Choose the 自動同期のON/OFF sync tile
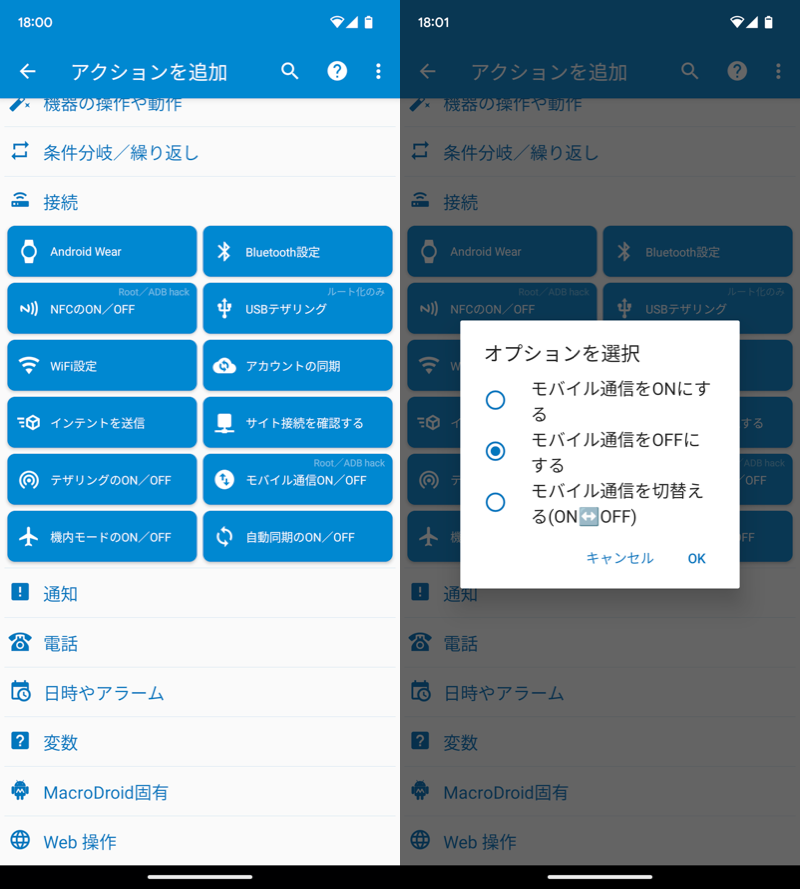The width and height of the screenshot is (800, 889). (298, 537)
